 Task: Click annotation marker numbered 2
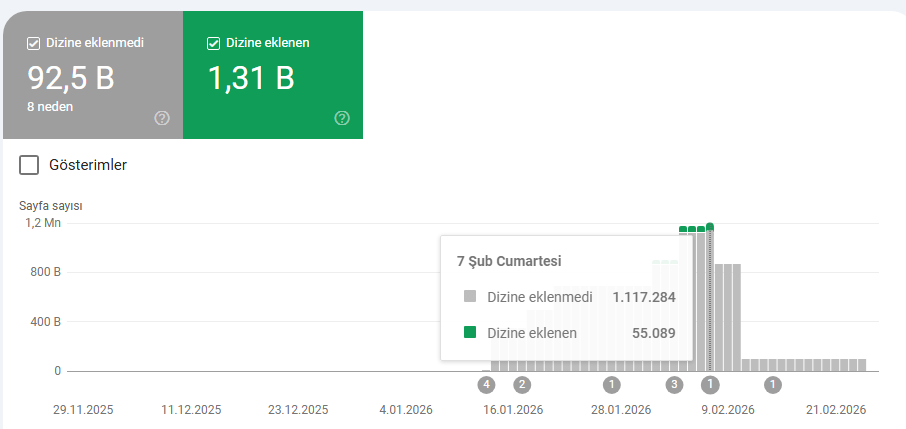coord(522,384)
